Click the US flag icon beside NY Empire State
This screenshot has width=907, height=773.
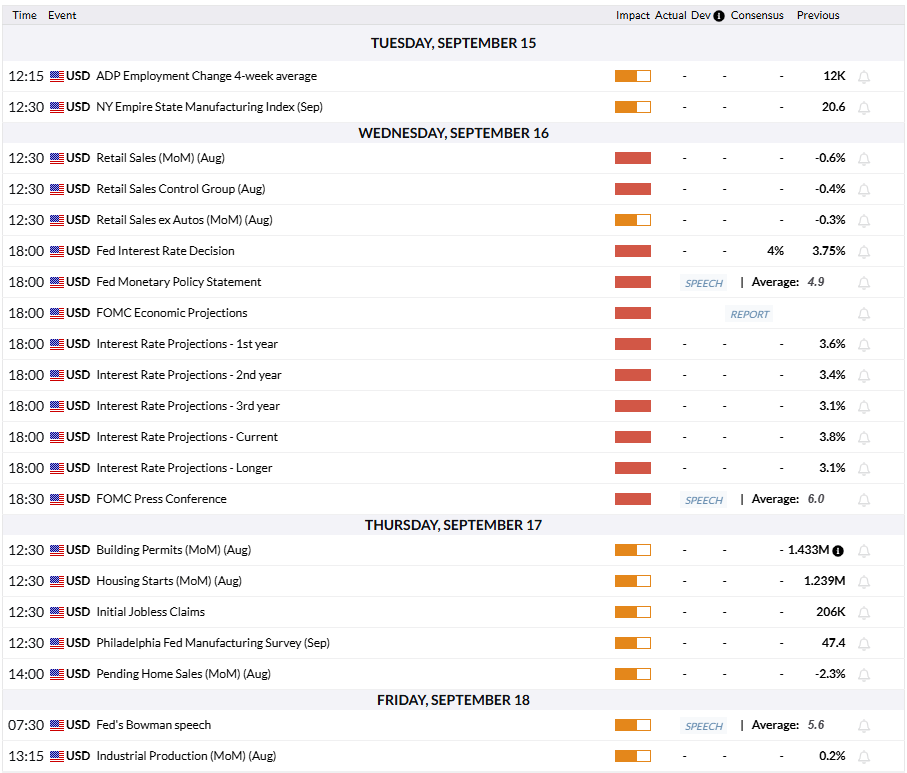(x=57, y=107)
